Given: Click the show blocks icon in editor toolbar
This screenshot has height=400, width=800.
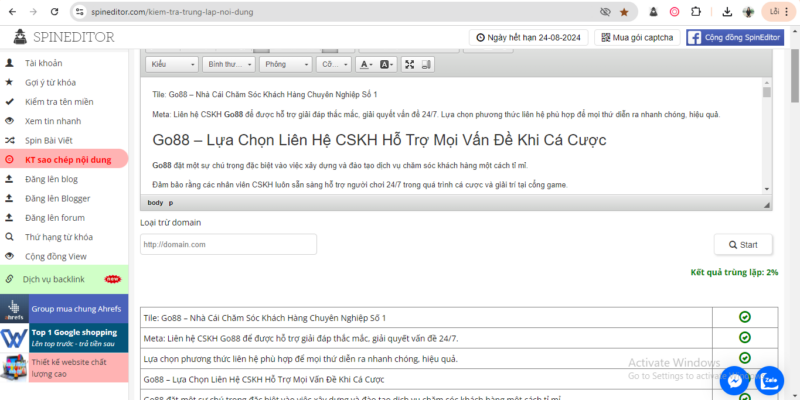Looking at the screenshot, I should click(x=430, y=64).
